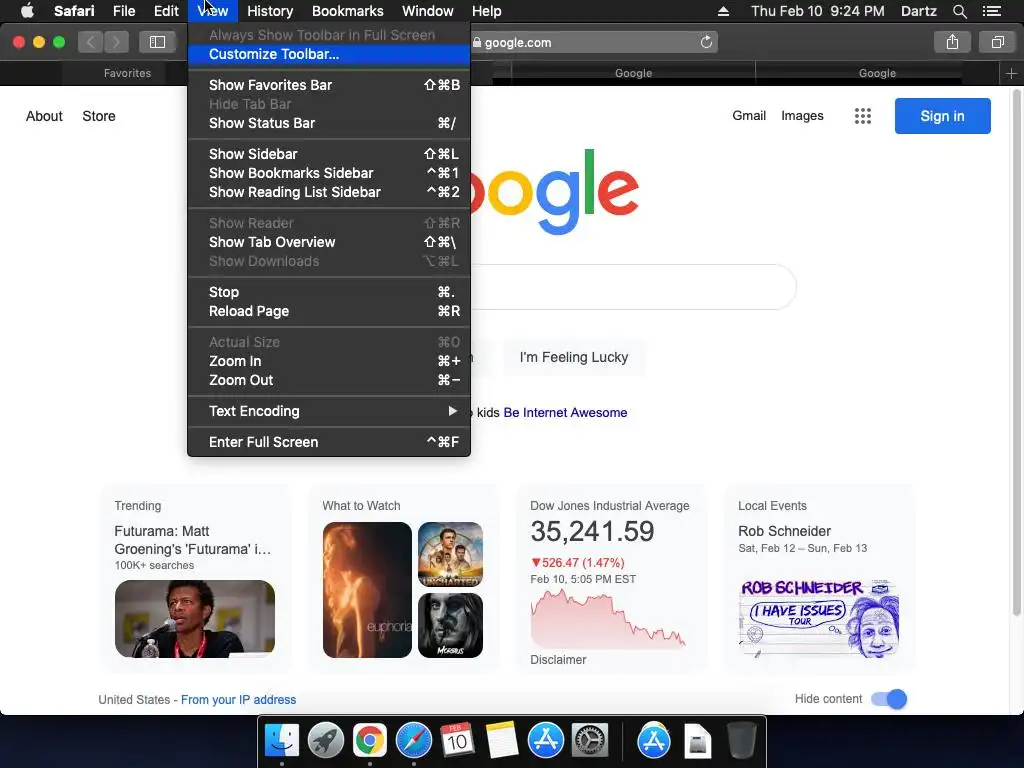Click From your IP address link
Viewport: 1024px width, 768px height.
[x=238, y=699]
